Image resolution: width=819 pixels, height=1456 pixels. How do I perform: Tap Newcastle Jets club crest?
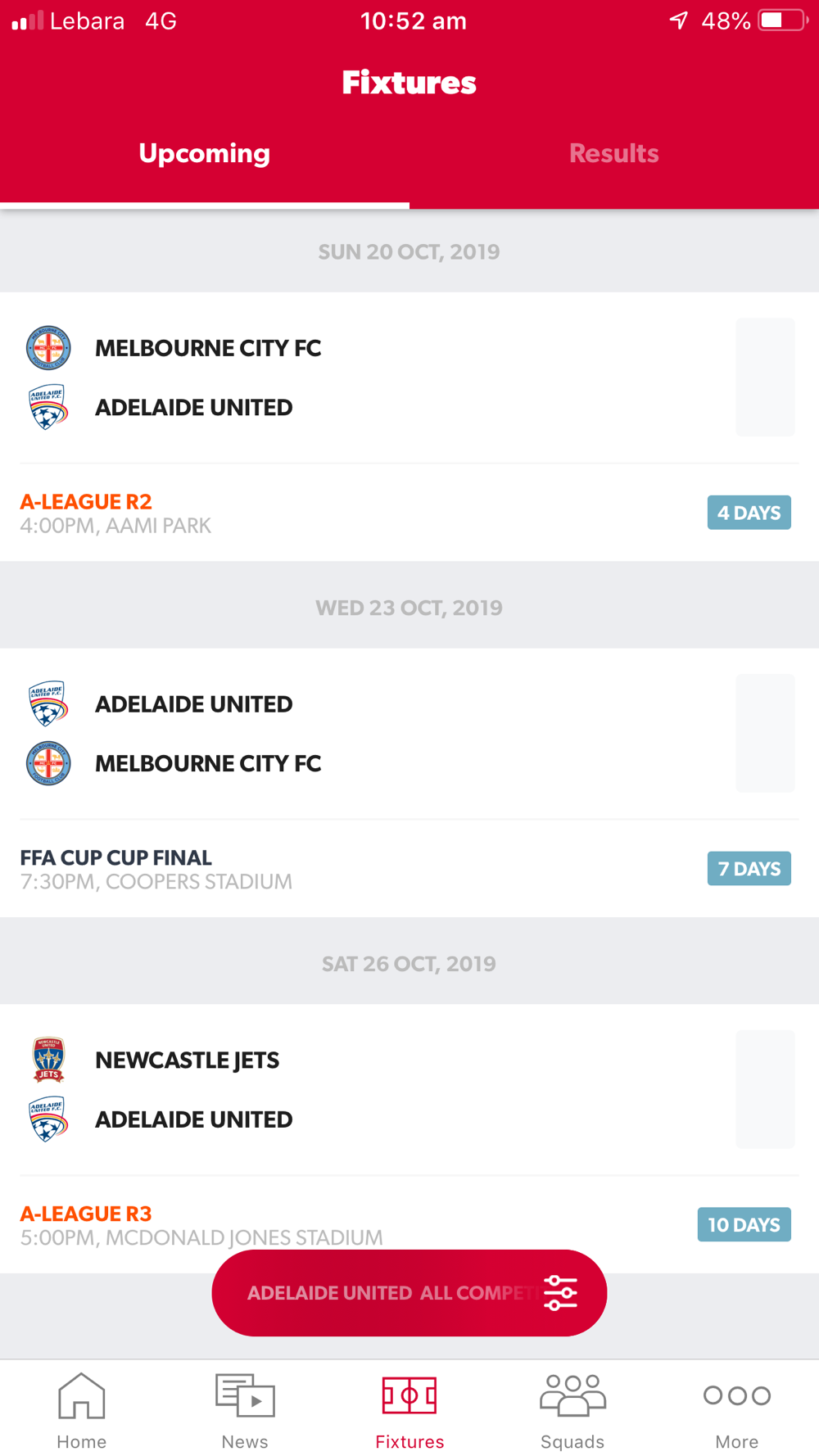pos(48,1060)
